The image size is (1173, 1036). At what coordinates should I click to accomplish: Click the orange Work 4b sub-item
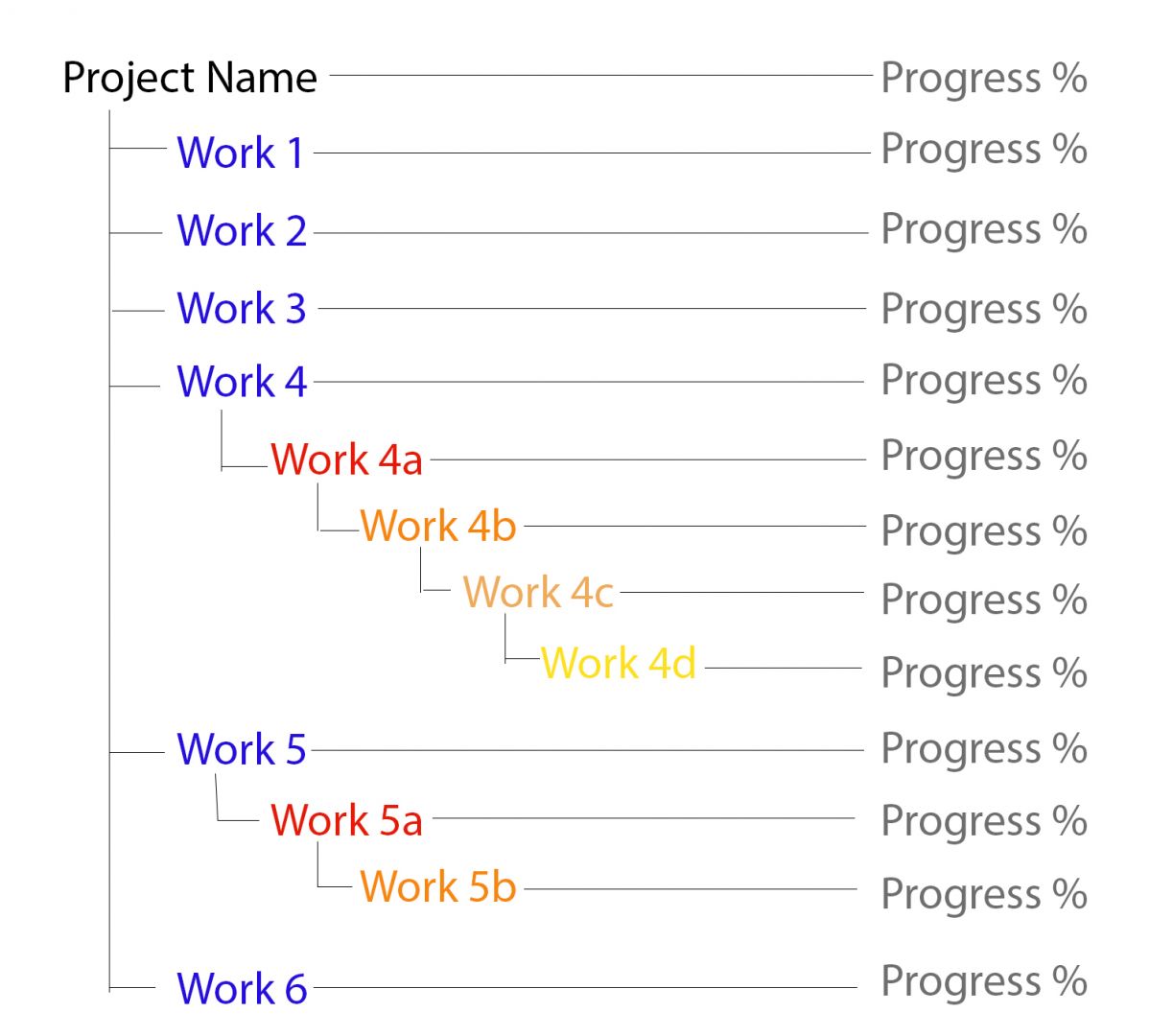(x=438, y=526)
